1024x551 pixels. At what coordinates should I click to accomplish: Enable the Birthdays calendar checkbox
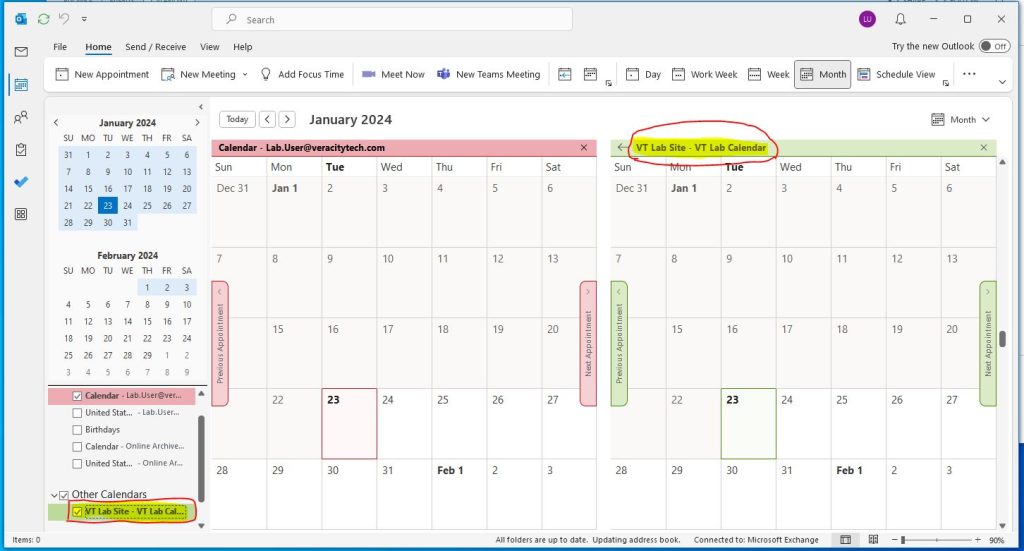tap(78, 430)
